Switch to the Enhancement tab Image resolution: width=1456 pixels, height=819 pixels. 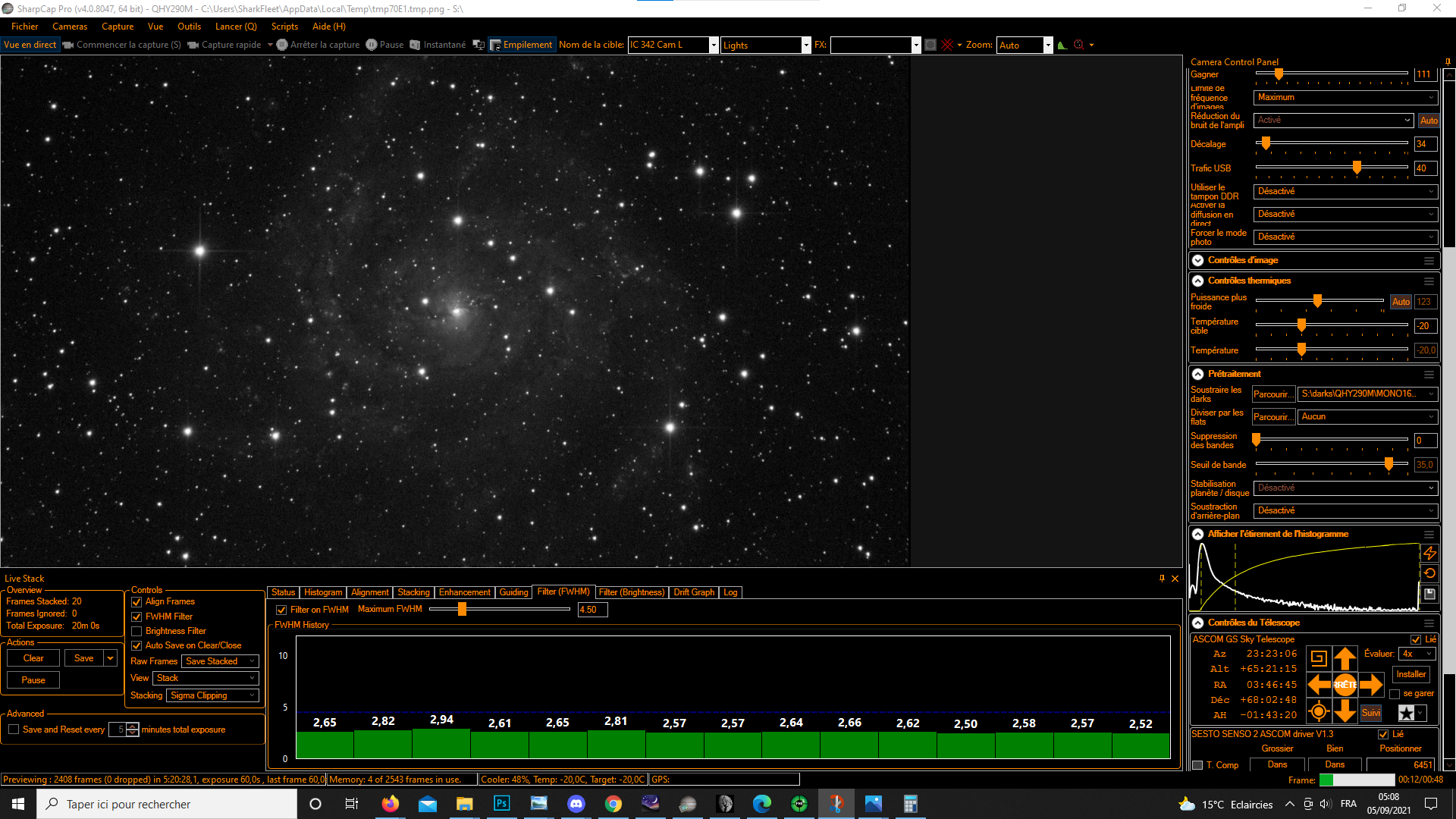[464, 592]
